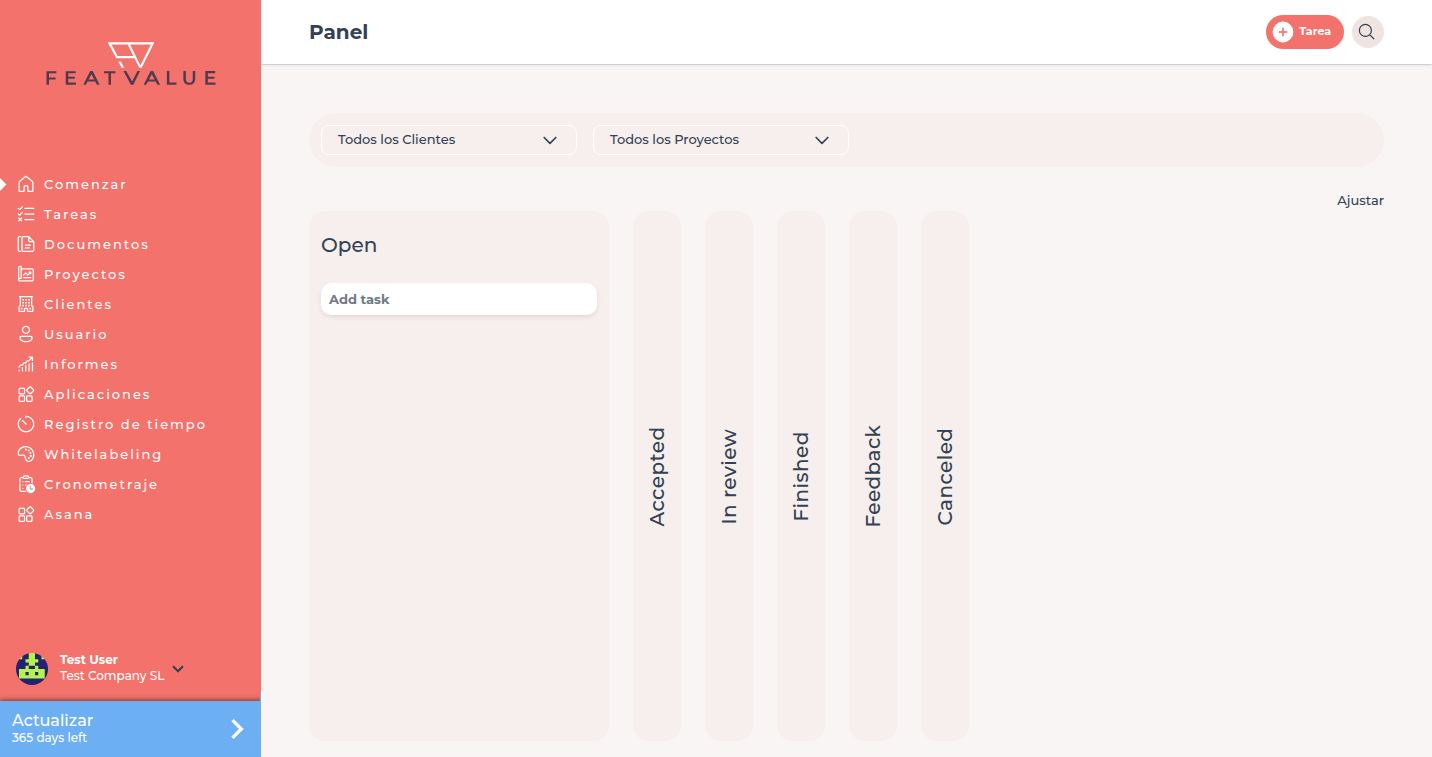1432x757 pixels.
Task: Click the Comenzar home icon
Action: [26, 184]
